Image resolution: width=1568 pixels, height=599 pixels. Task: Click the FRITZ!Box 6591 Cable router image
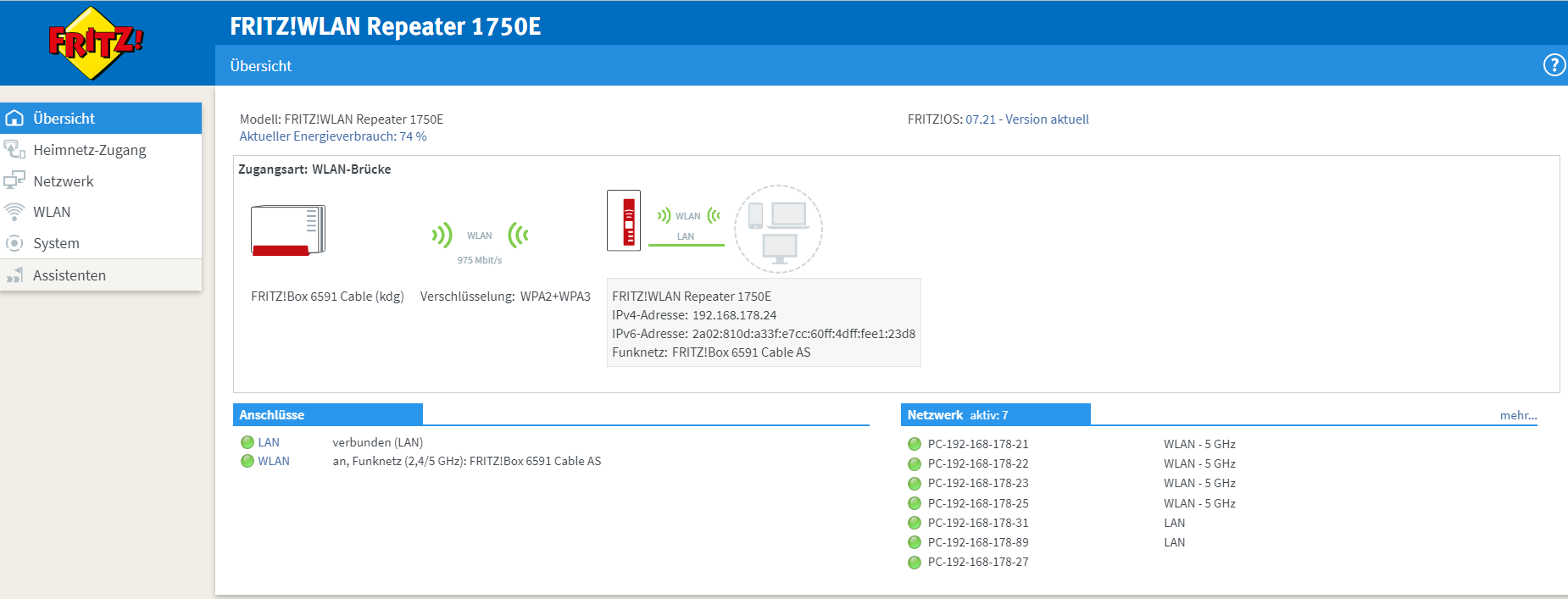point(288,230)
